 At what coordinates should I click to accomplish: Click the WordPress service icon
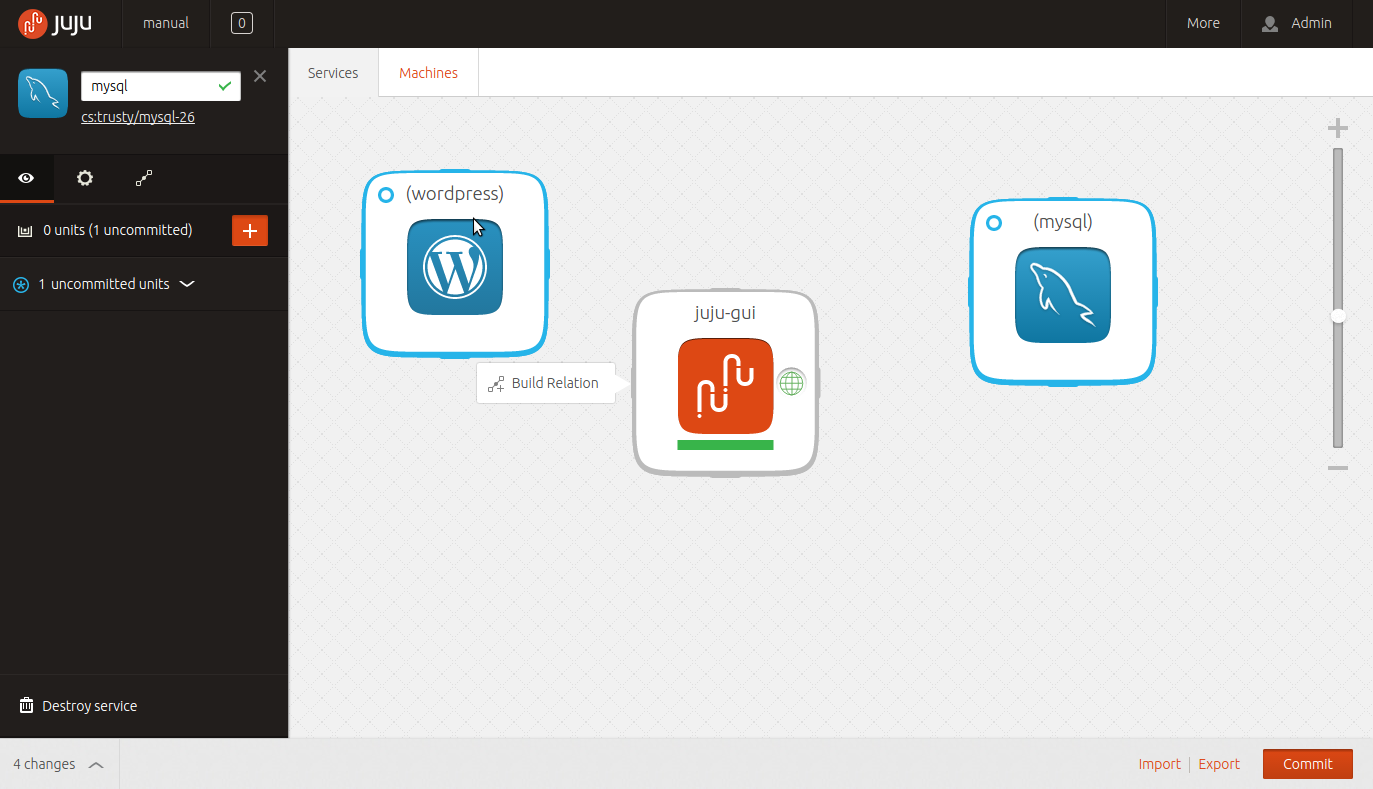coord(455,267)
